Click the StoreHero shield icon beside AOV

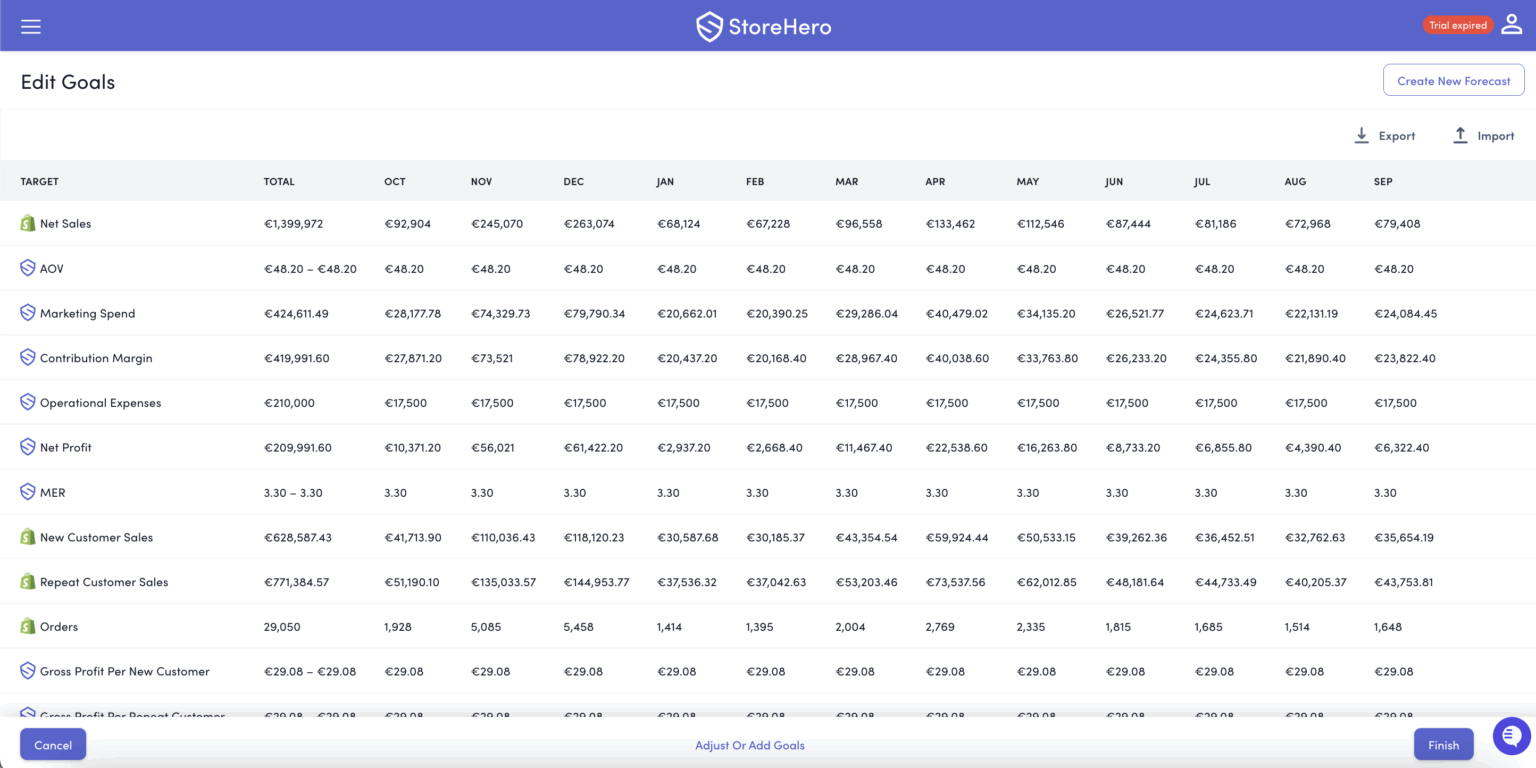pyautogui.click(x=27, y=268)
